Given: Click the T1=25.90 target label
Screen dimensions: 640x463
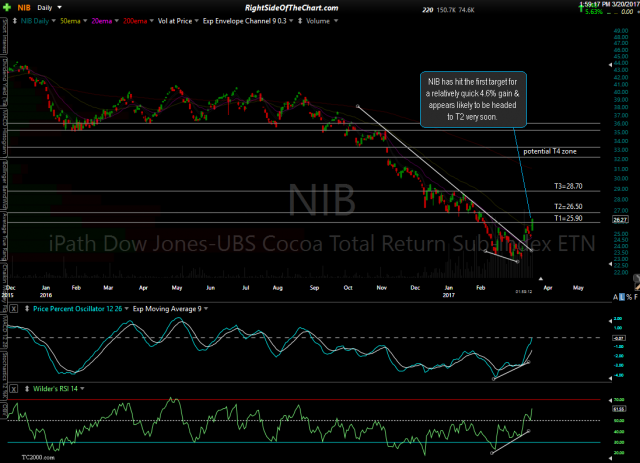Looking at the screenshot, I should (568, 218).
